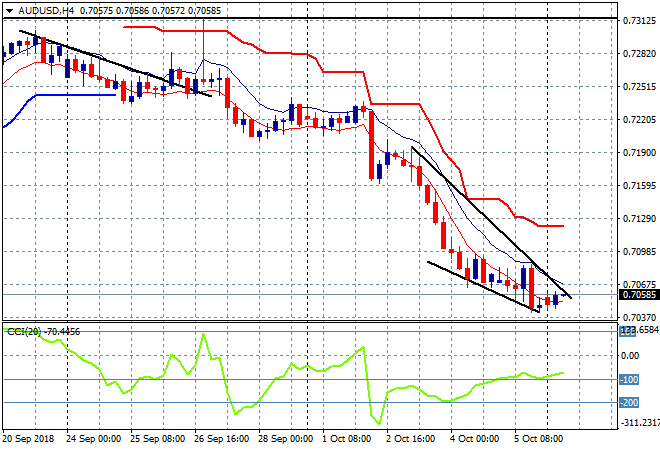Click the CCI -311.2317 scale minimum
Image resolution: width=660 pixels, height=450 pixels.
point(640,422)
